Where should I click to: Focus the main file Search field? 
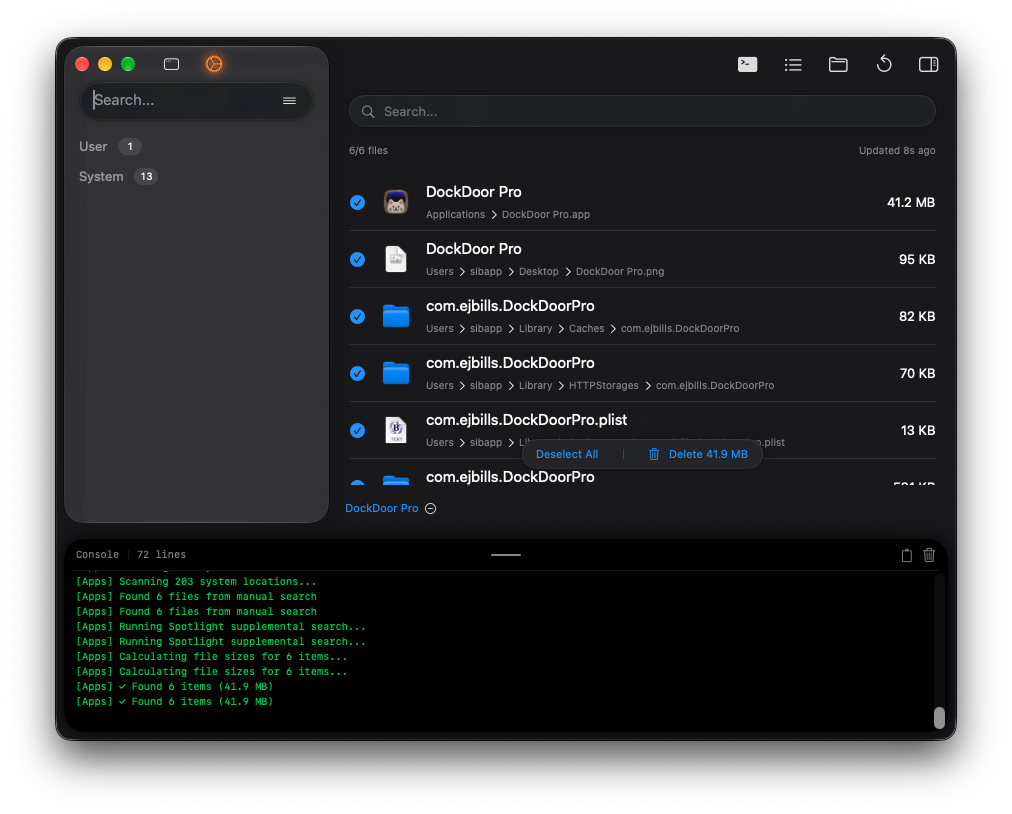[642, 112]
